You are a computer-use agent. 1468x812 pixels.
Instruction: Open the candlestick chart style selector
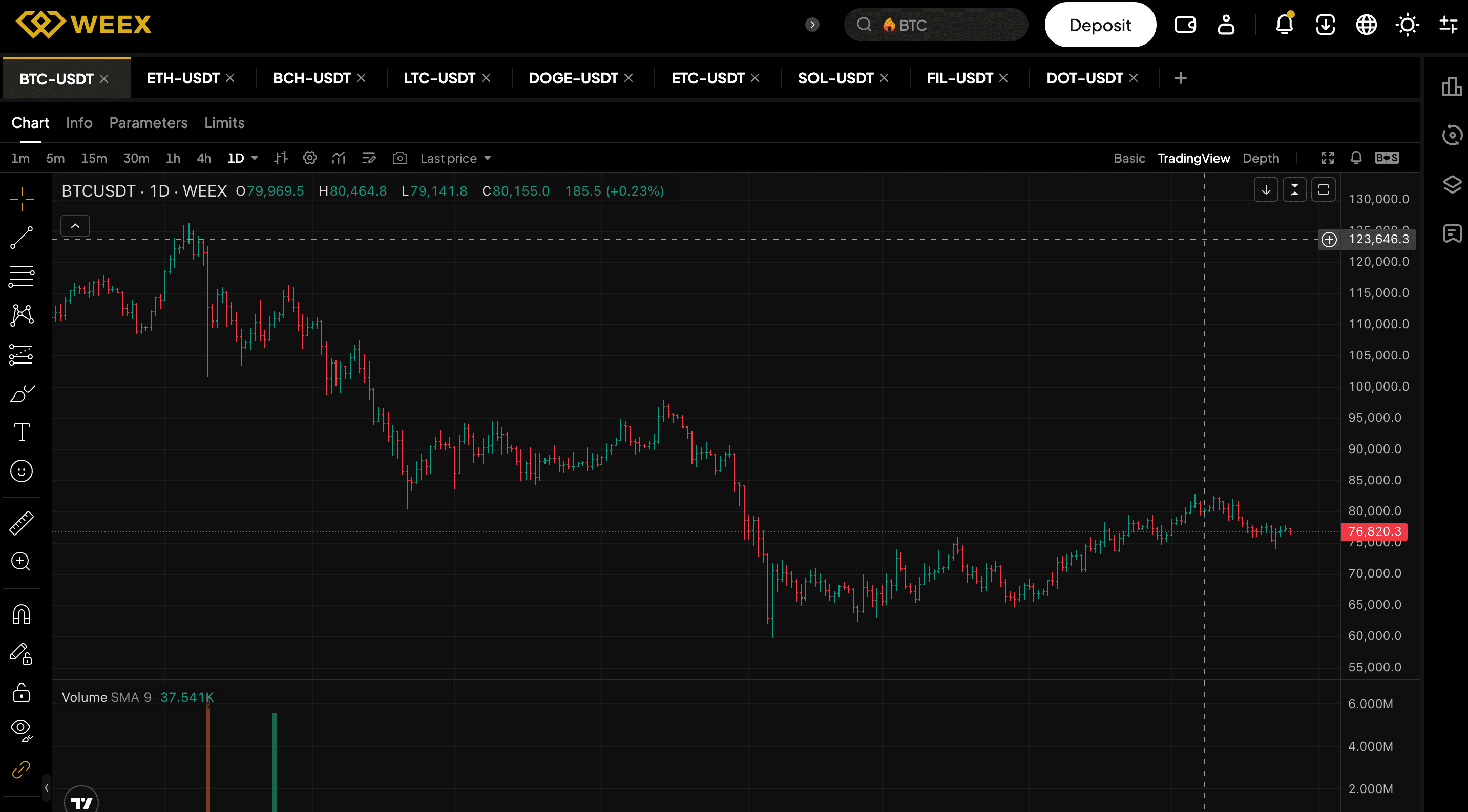(x=281, y=158)
